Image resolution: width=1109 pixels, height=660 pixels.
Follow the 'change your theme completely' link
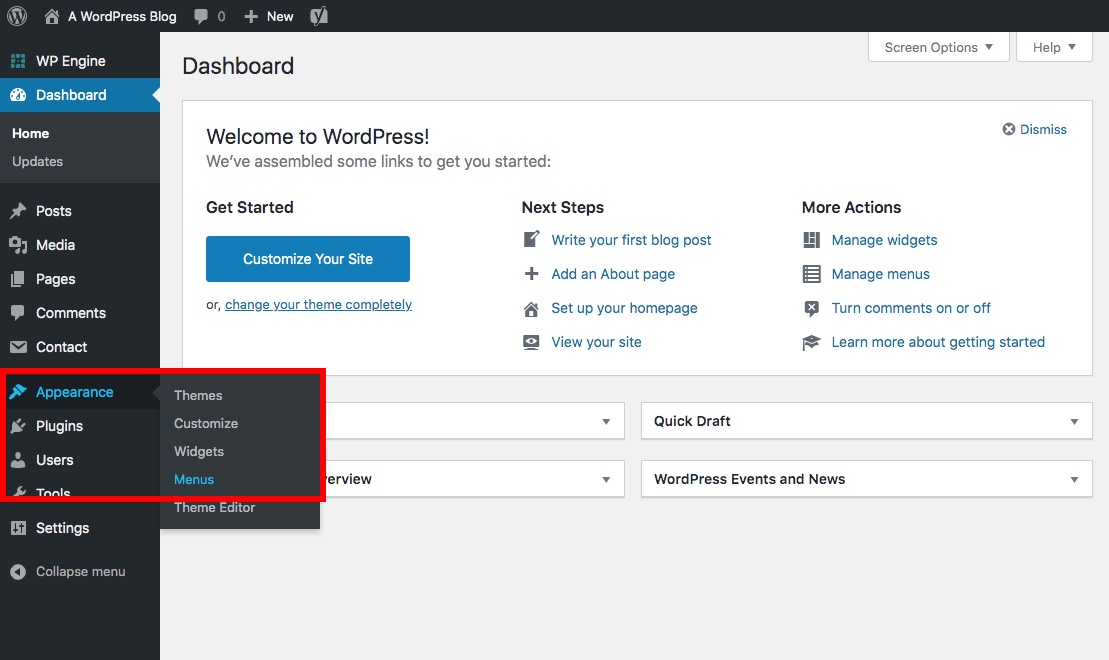(318, 304)
